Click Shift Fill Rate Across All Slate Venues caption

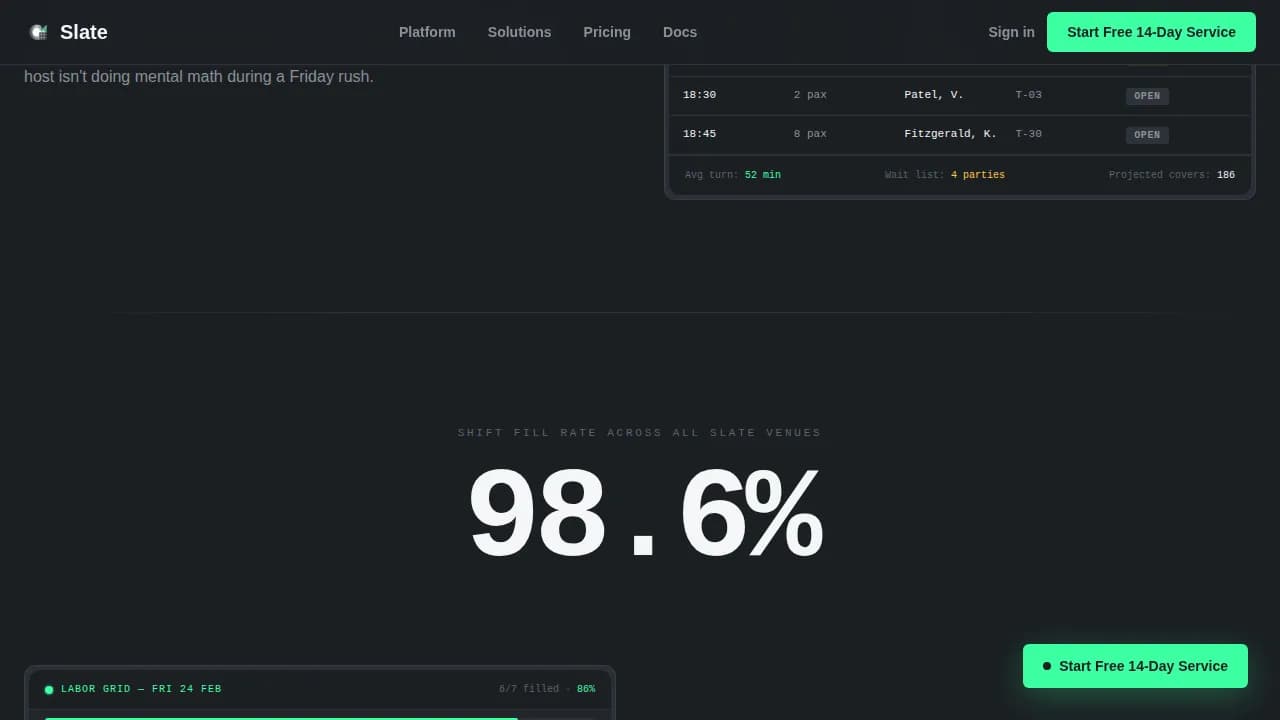pos(639,433)
